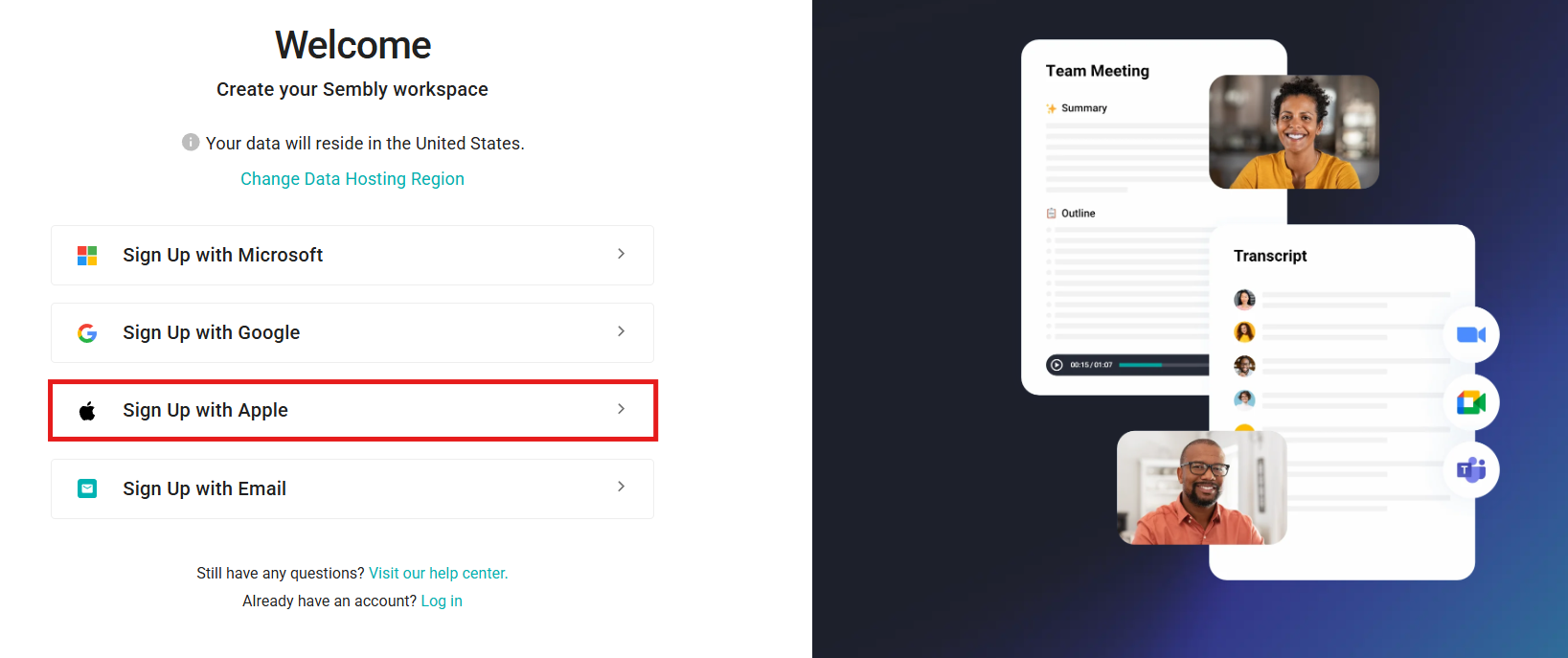Click the info icon beside data residency text

tap(191, 142)
